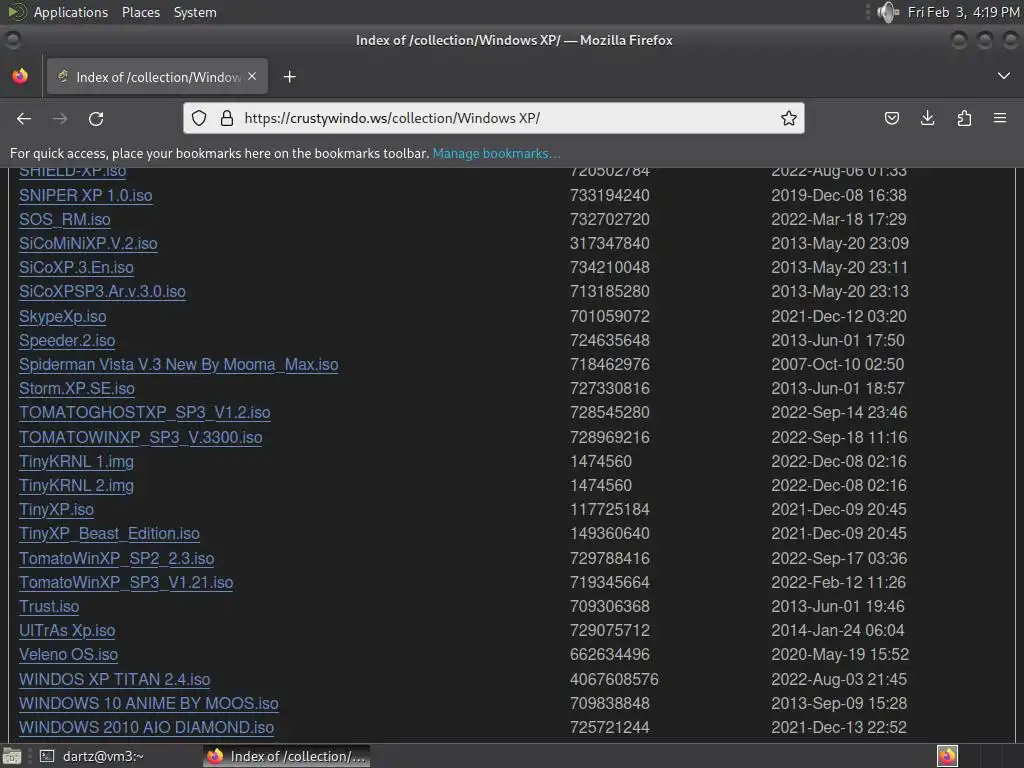Go back to the previous page
Viewport: 1024px width, 768px height.
(24, 119)
